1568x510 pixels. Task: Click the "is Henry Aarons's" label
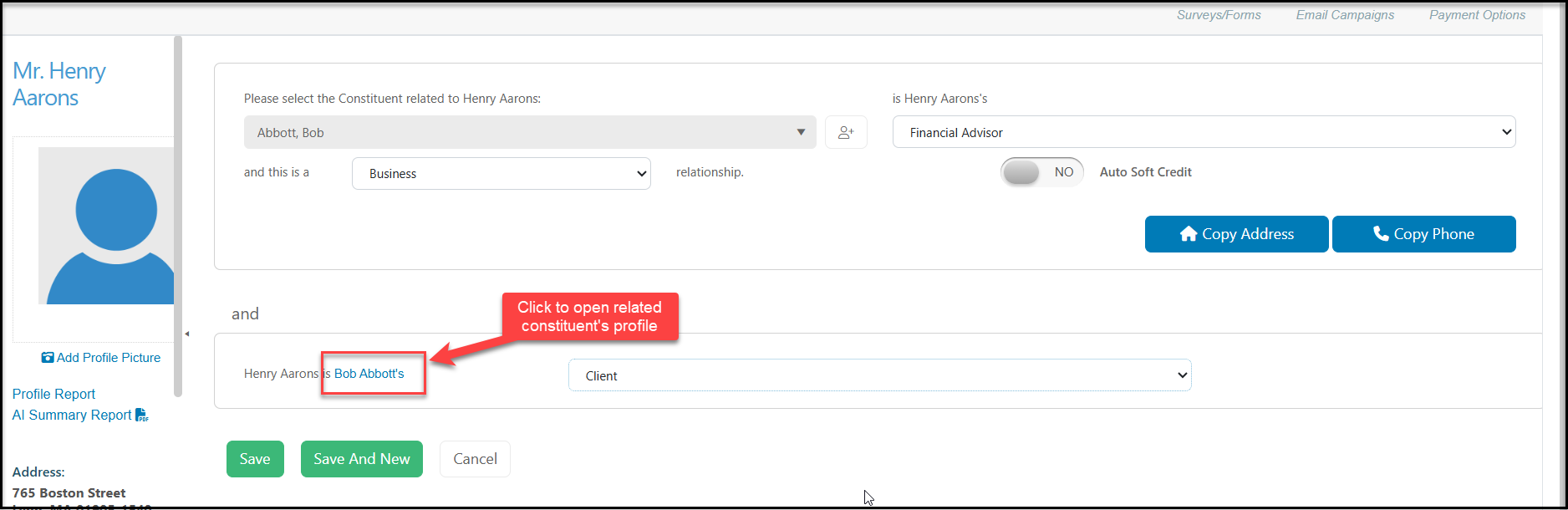pos(939,99)
